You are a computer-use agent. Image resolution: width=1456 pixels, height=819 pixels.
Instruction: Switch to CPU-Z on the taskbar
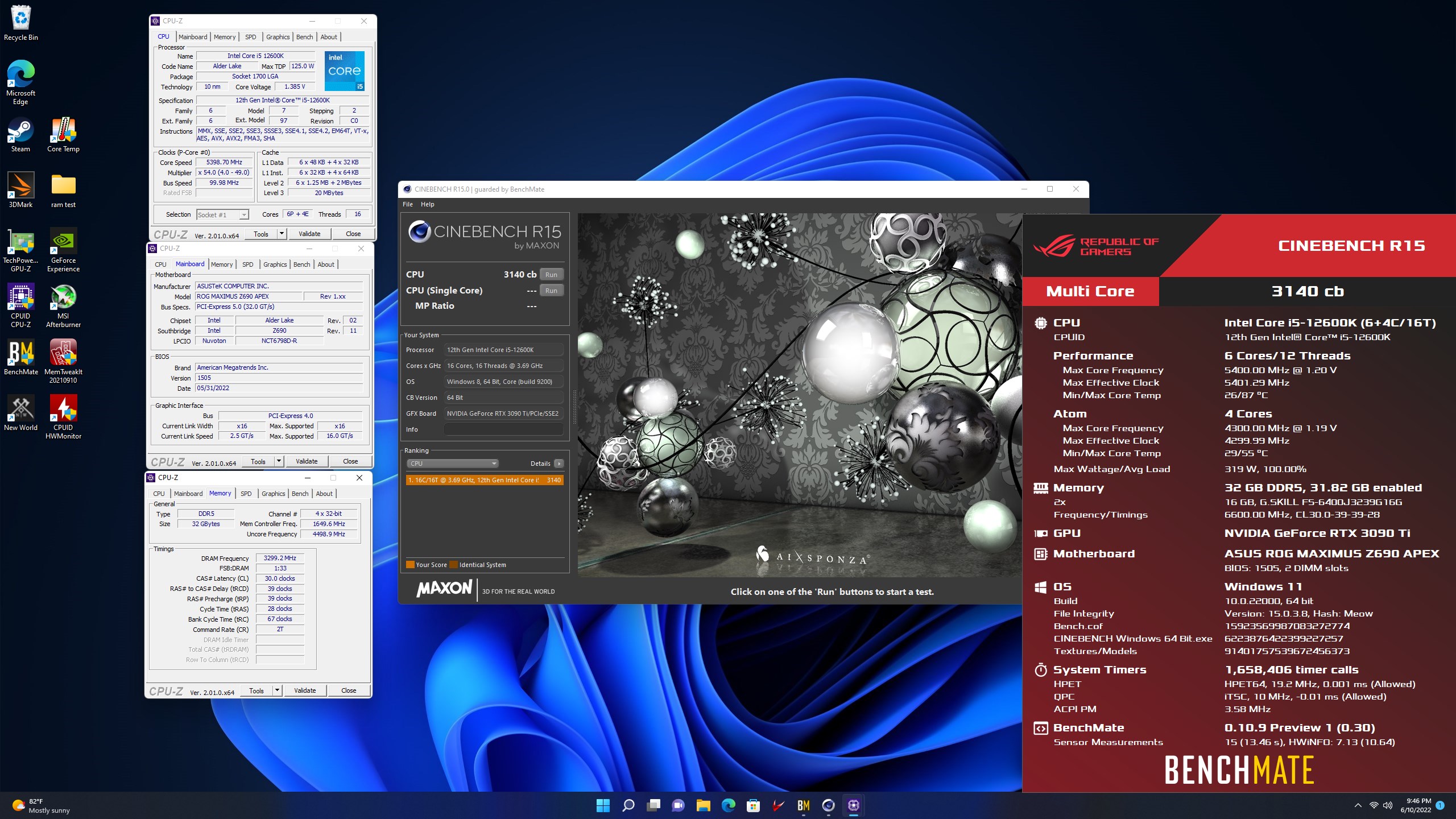click(x=854, y=805)
